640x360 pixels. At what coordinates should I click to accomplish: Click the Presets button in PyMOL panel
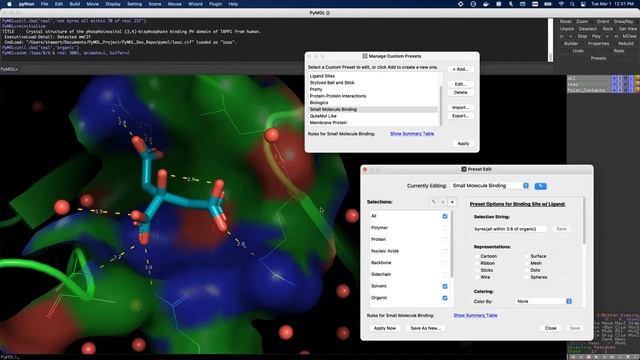[x=598, y=58]
